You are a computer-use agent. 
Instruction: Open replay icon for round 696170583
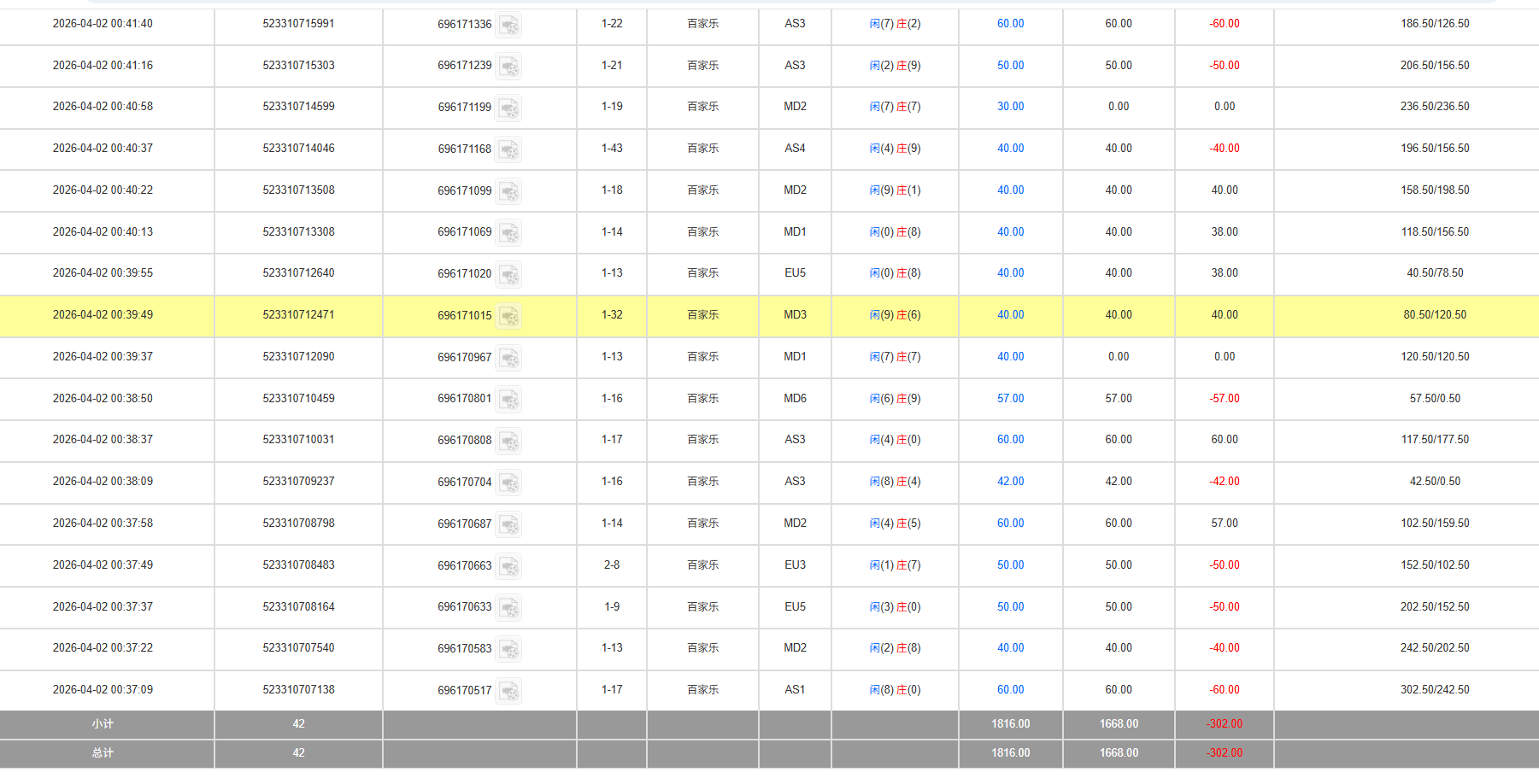coord(509,650)
